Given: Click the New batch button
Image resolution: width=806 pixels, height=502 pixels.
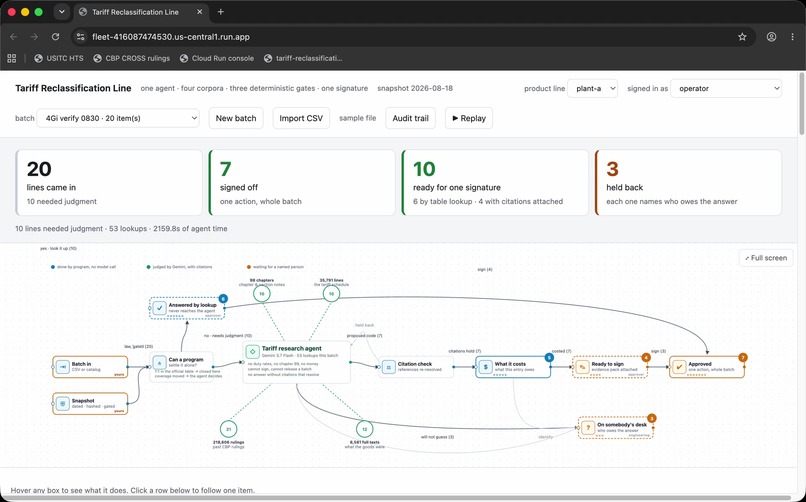Looking at the screenshot, I should coord(236,118).
